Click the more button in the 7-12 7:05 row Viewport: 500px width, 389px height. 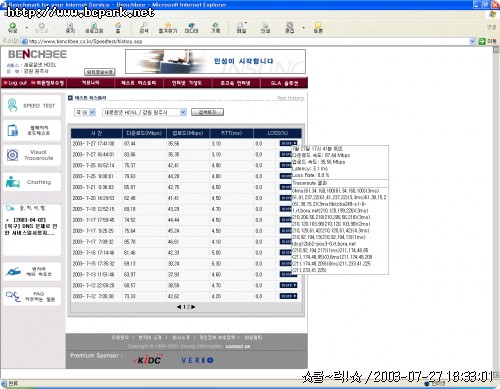[x=288, y=296]
